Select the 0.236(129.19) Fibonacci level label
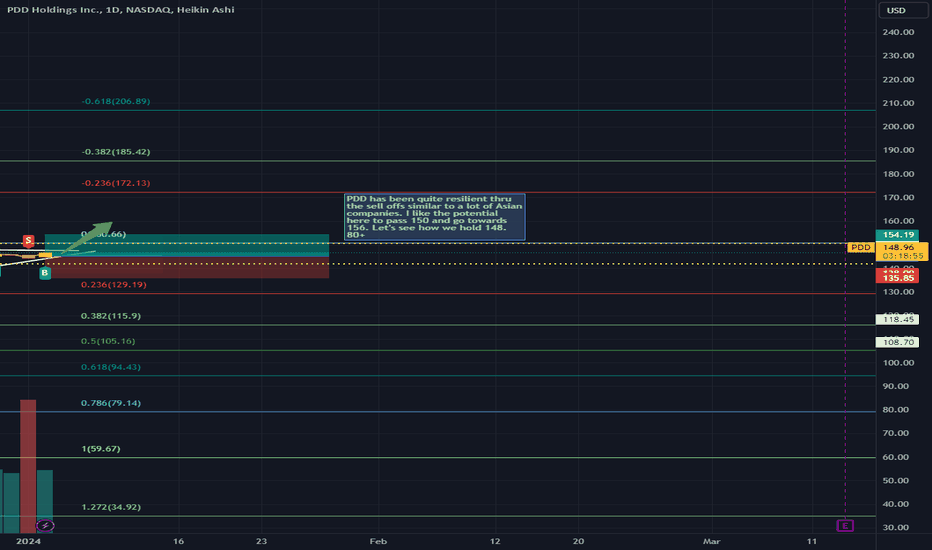 click(x=114, y=284)
